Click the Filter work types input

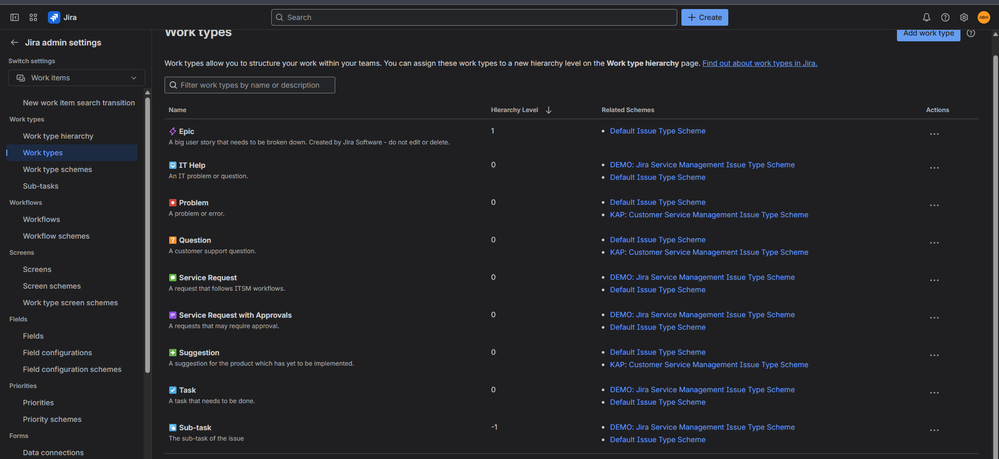tap(250, 85)
